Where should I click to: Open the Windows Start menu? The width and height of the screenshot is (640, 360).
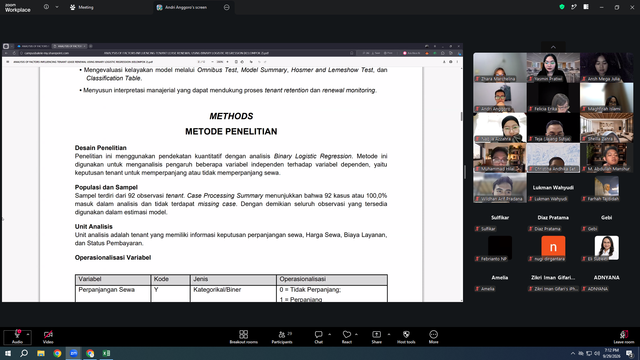pyautogui.click(x=8, y=353)
